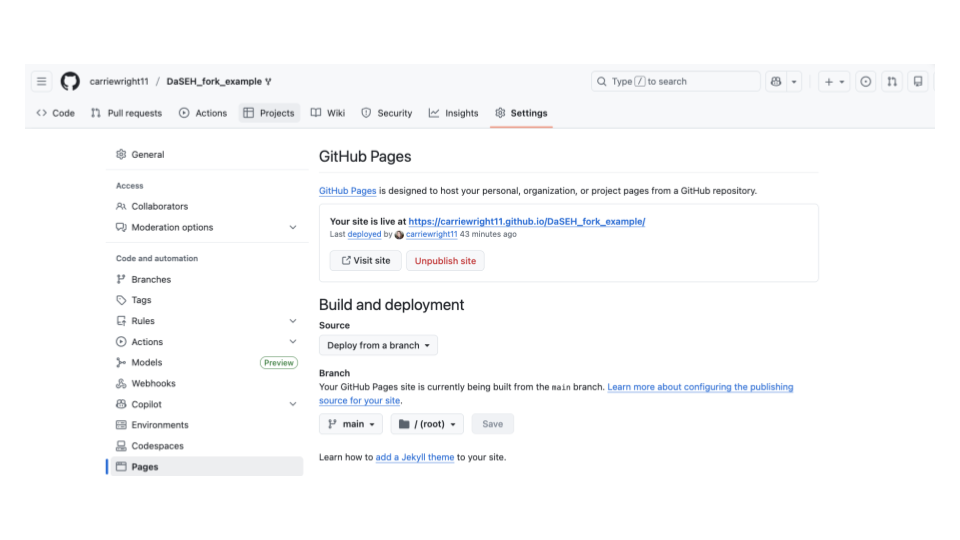The image size is (960, 540).
Task: Click the branch icon beside Branches
Action: coord(121,279)
